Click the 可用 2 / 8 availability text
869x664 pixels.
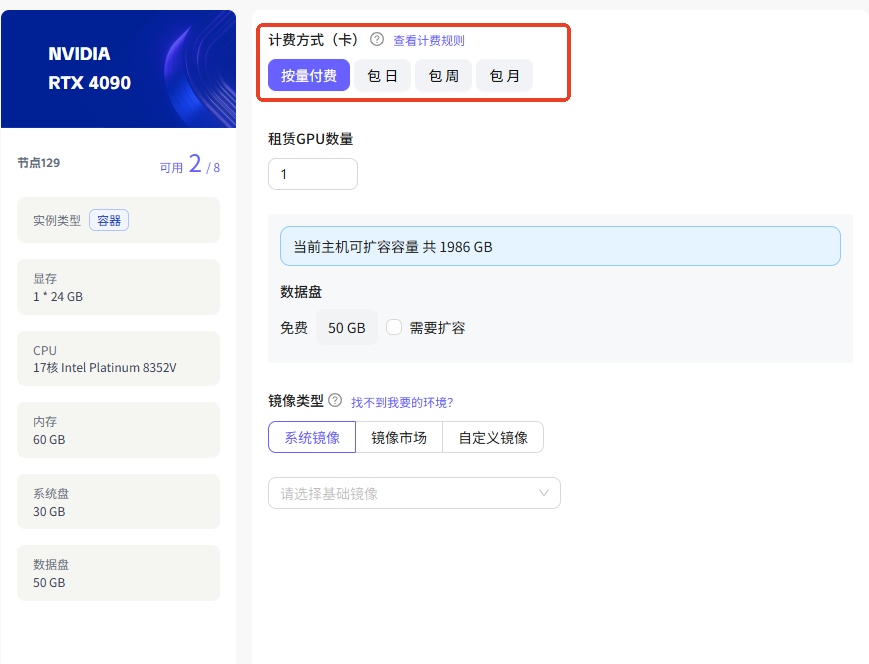190,165
